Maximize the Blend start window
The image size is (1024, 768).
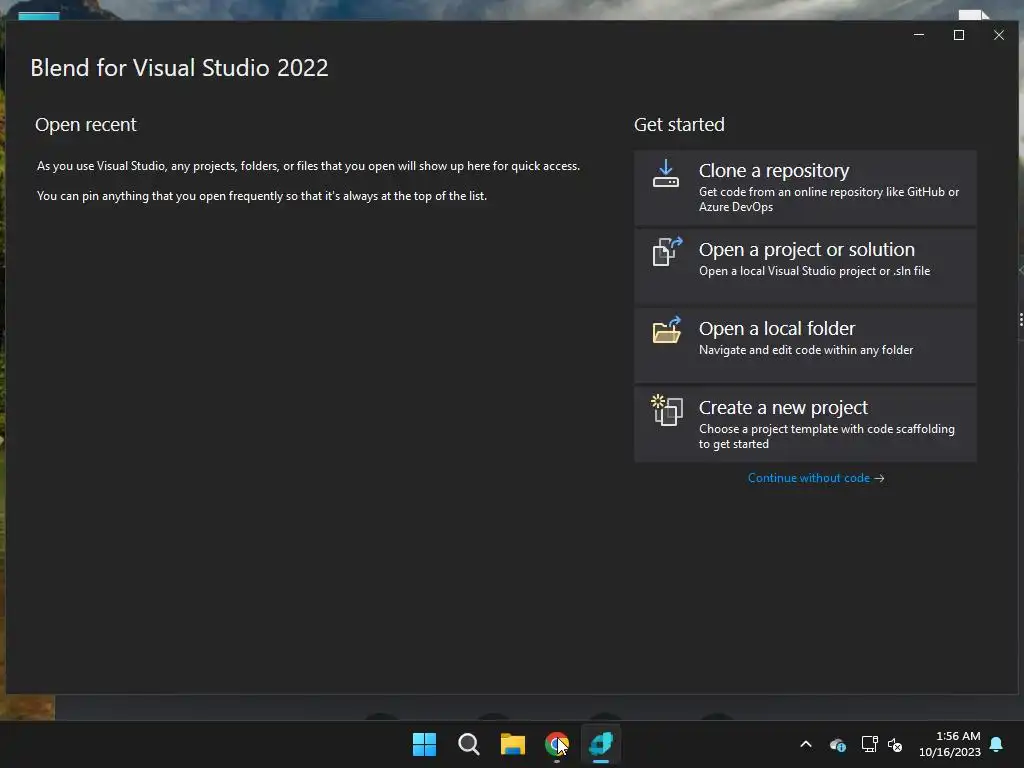point(959,35)
